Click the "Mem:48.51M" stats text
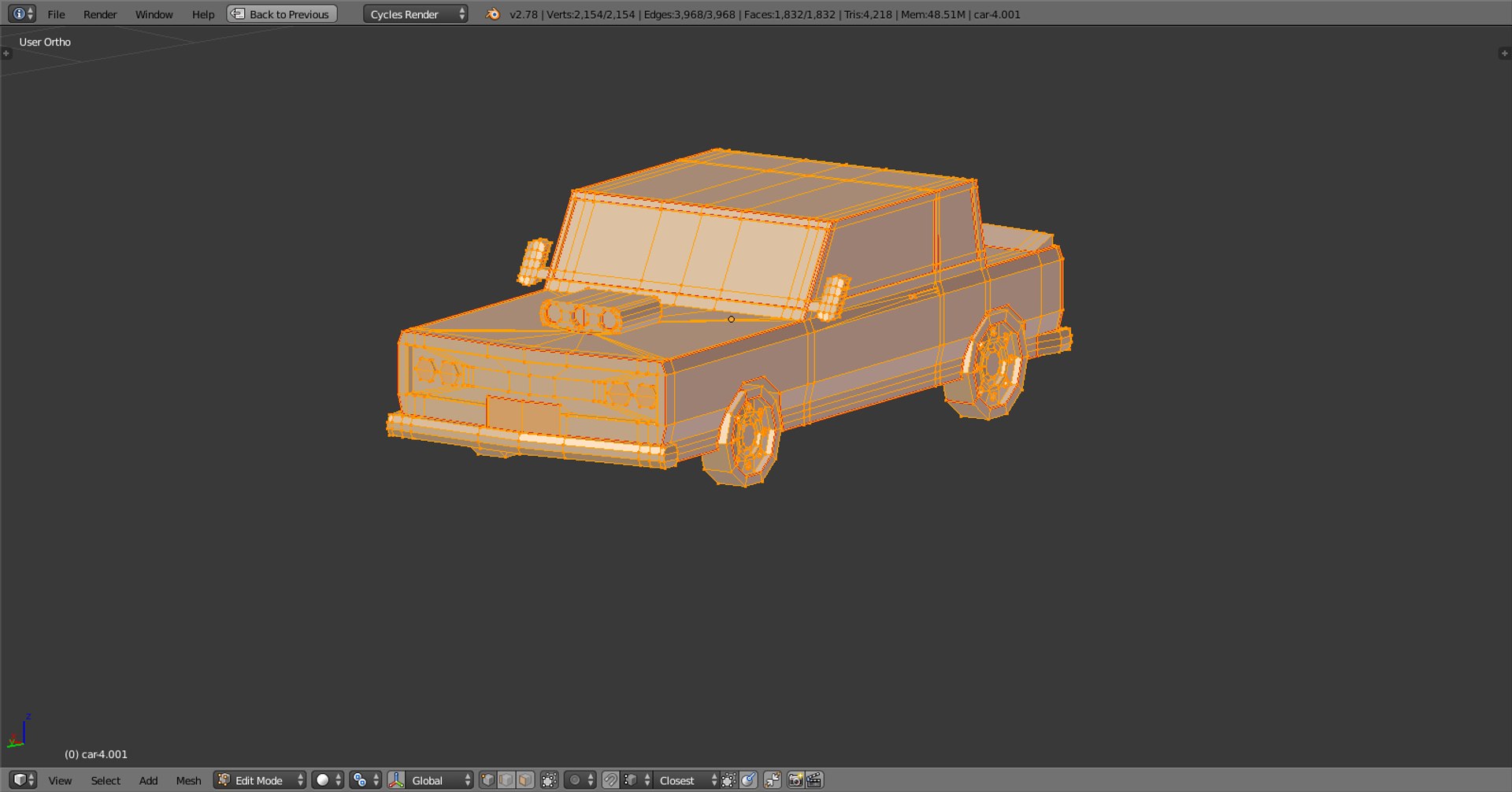 click(x=933, y=14)
